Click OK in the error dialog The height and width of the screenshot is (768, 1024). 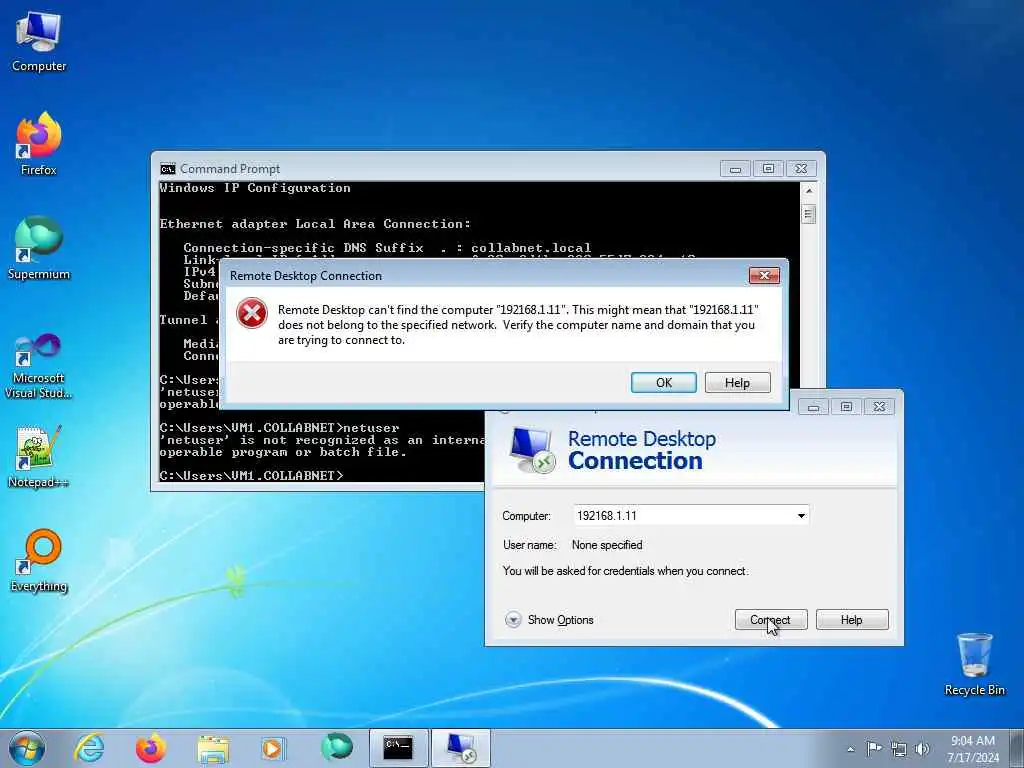click(x=664, y=383)
